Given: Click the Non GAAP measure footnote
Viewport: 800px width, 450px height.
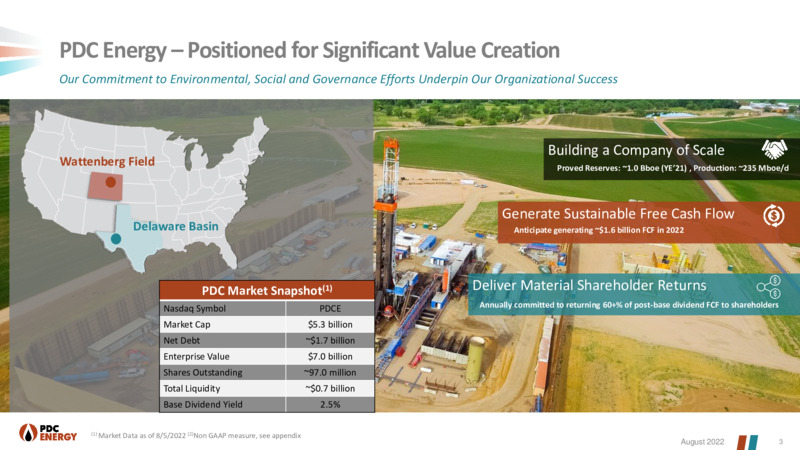Looking at the screenshot, I should (244, 436).
